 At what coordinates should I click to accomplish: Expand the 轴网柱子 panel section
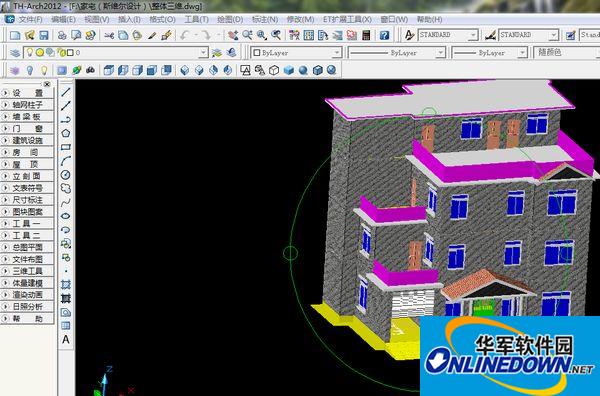27,105
